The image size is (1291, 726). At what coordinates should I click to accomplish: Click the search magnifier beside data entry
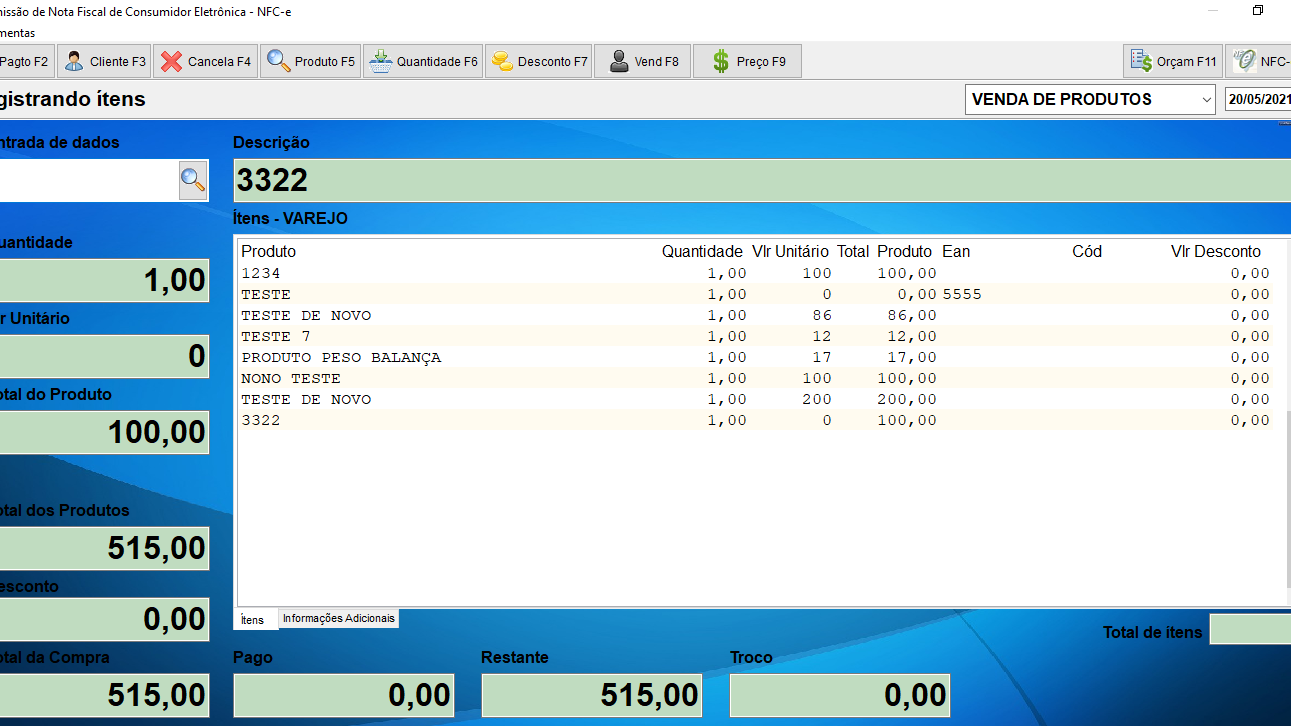[193, 180]
